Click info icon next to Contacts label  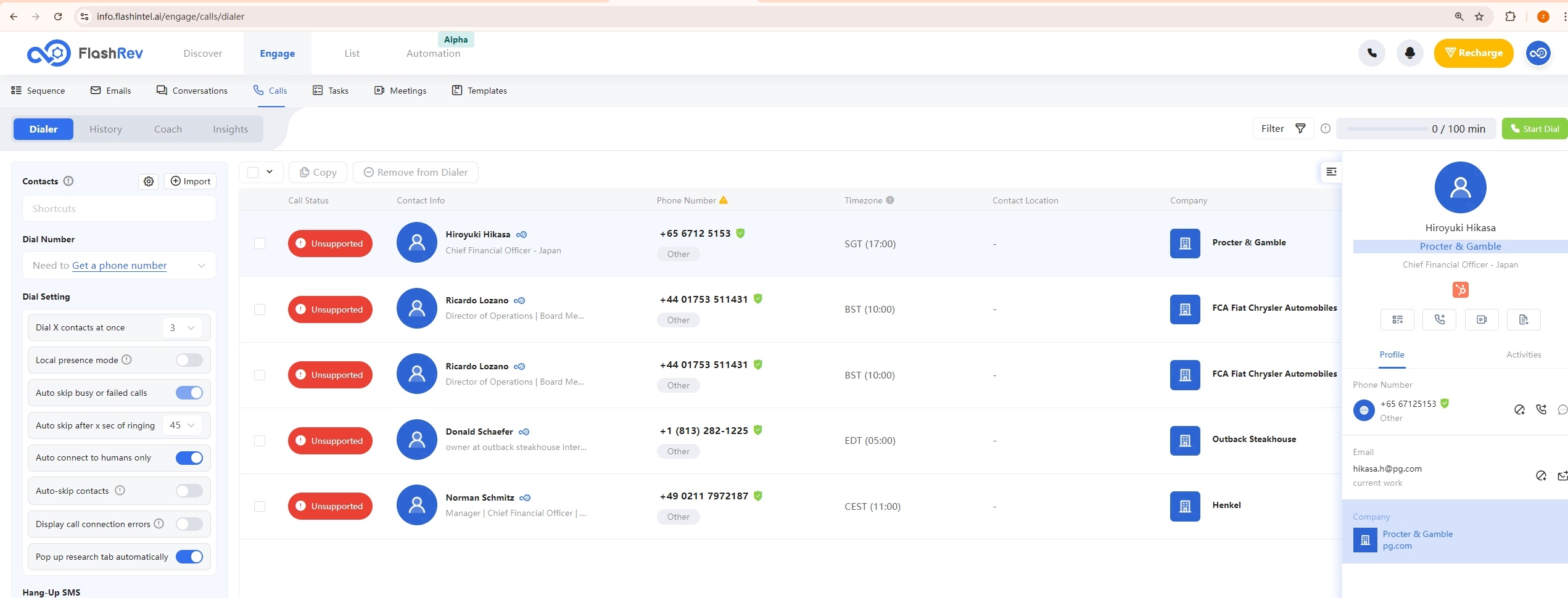68,181
